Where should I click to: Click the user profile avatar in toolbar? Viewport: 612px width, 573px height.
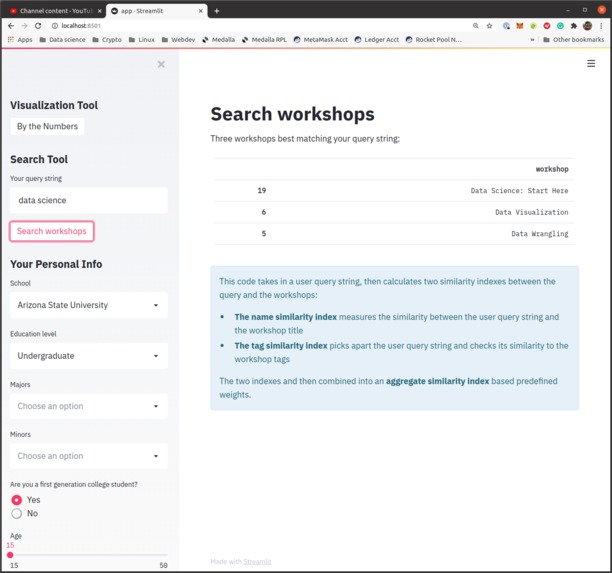587,26
